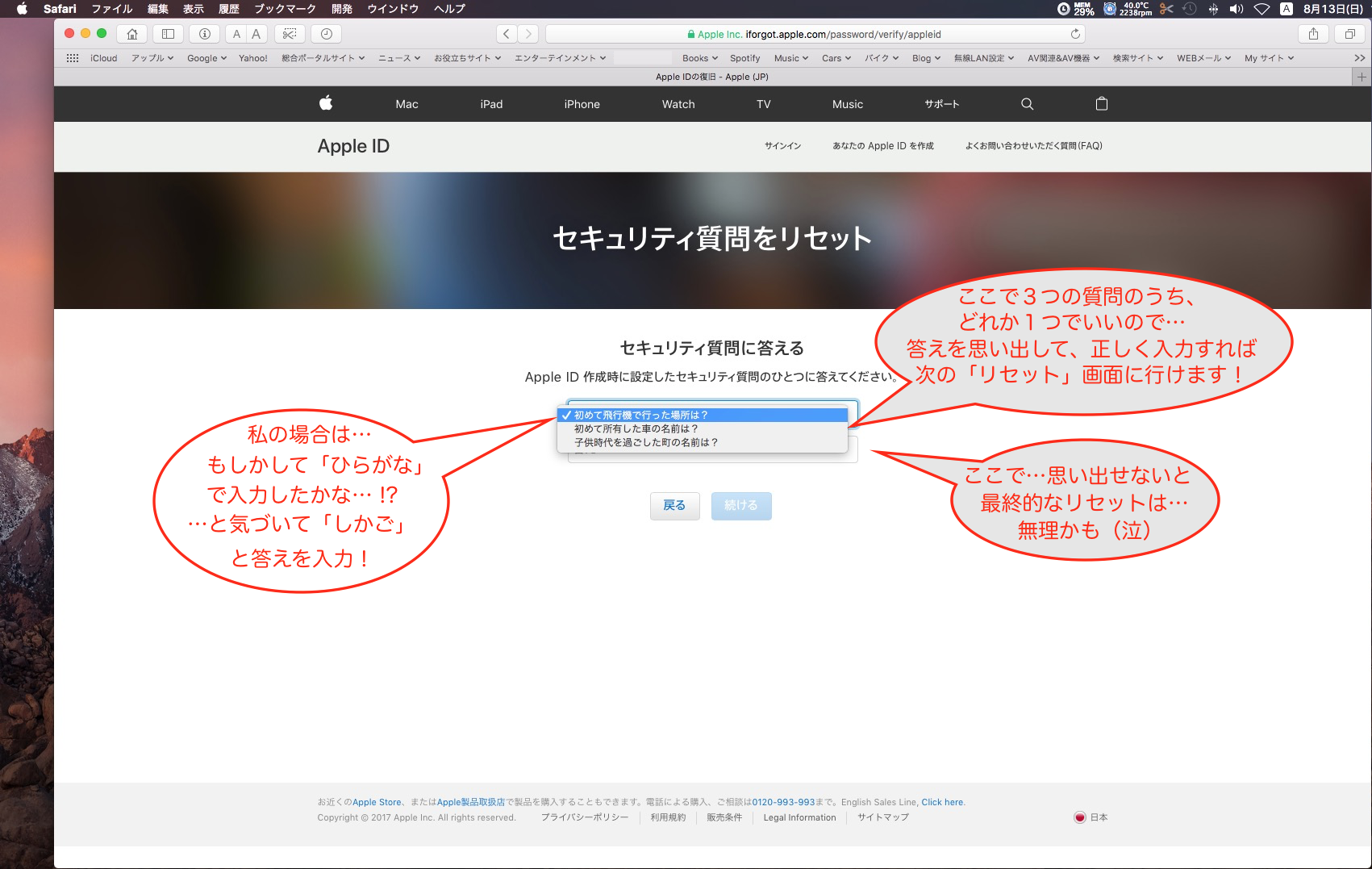Click the volume icon in menu bar
The image size is (1372, 869).
[1236, 9]
